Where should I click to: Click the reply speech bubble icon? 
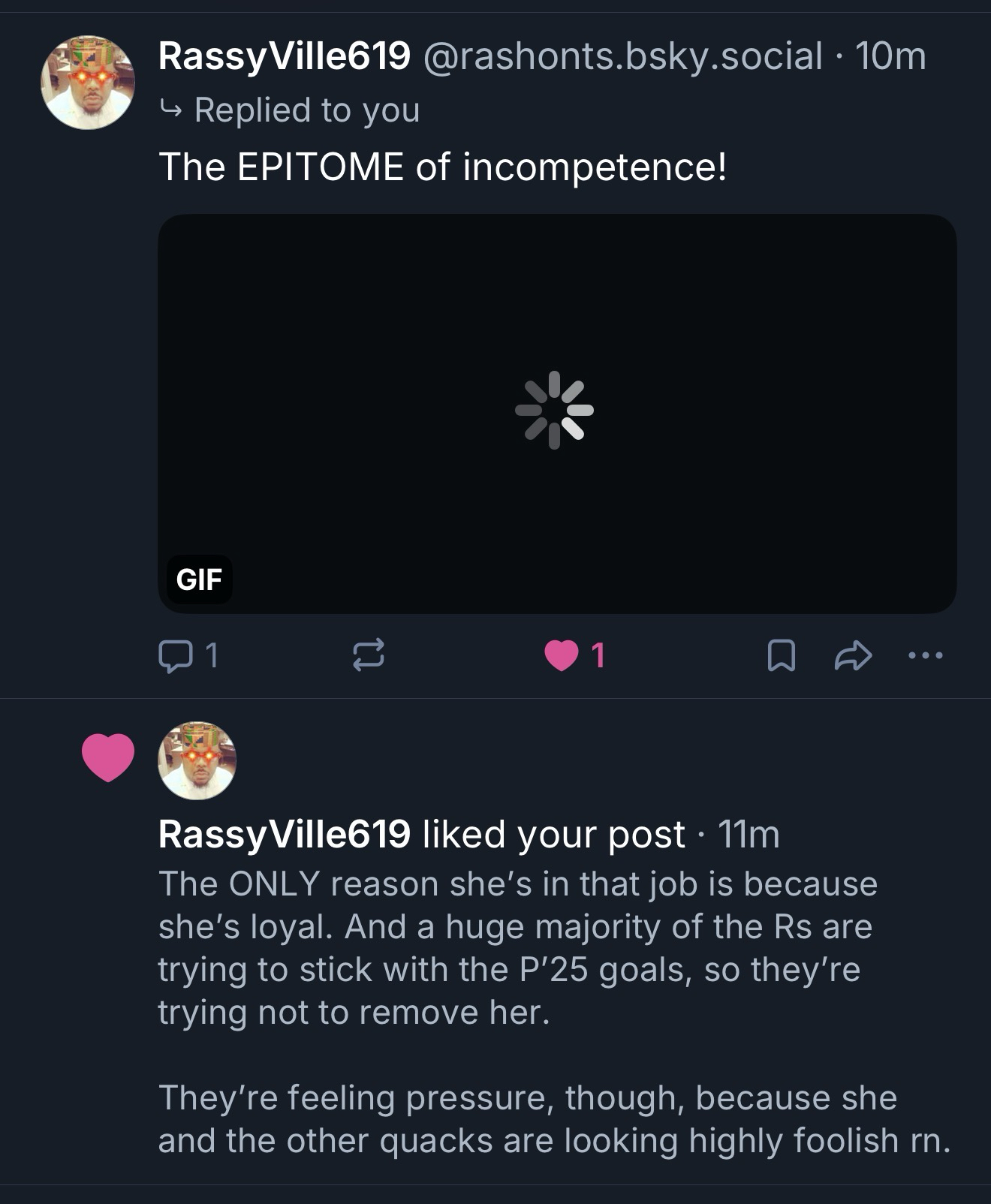[x=174, y=655]
